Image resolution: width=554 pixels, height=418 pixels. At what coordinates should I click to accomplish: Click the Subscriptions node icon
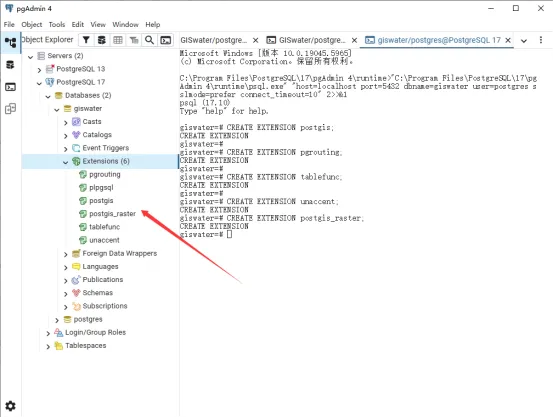(76, 306)
